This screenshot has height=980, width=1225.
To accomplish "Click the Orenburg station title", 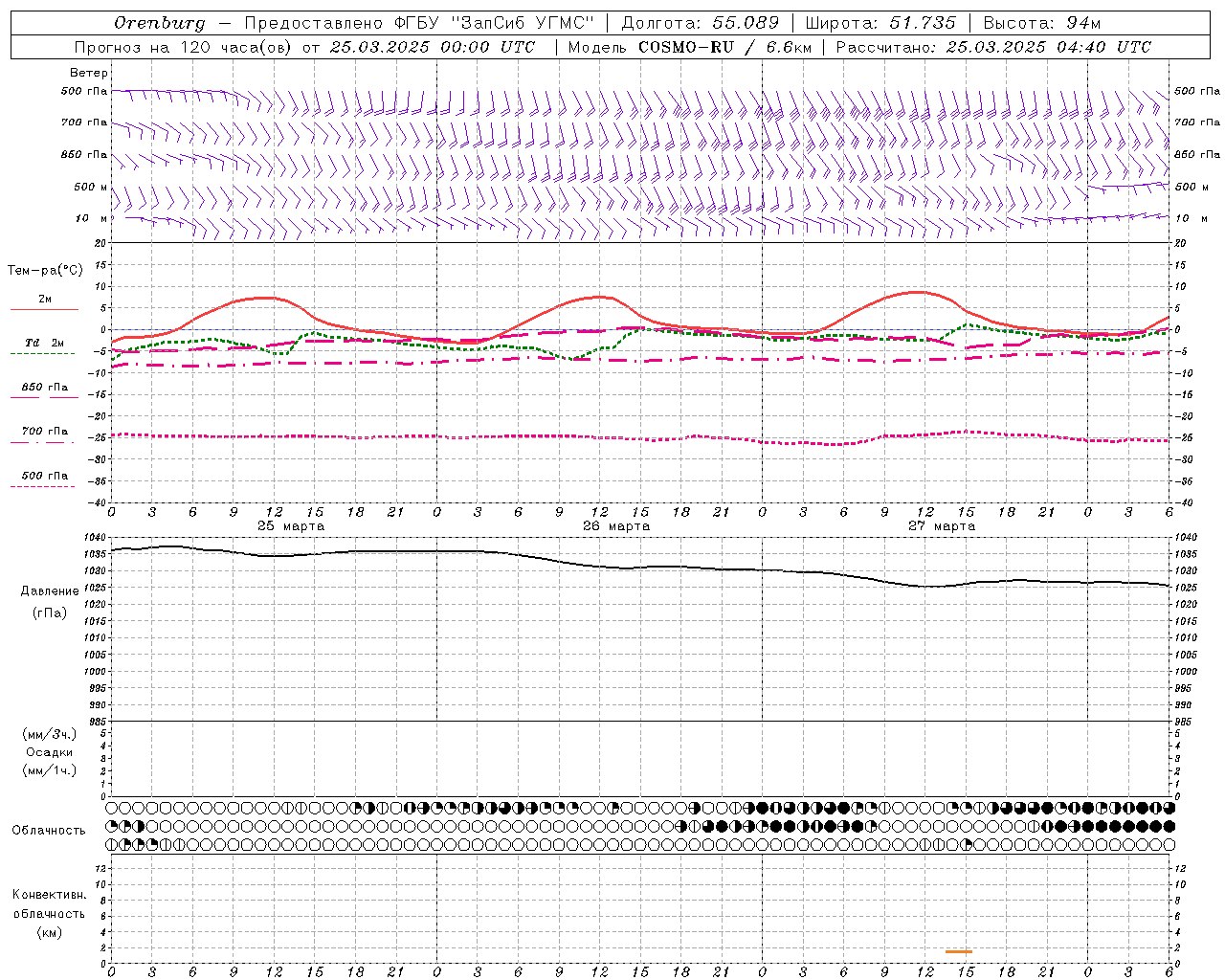I will tap(159, 23).
